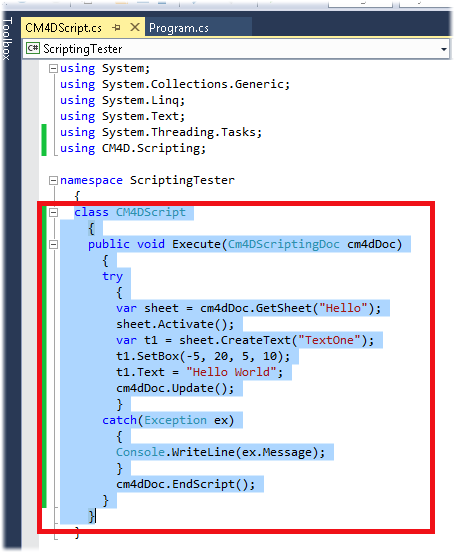
Task: Collapse the Execute method block
Action: tap(53, 245)
